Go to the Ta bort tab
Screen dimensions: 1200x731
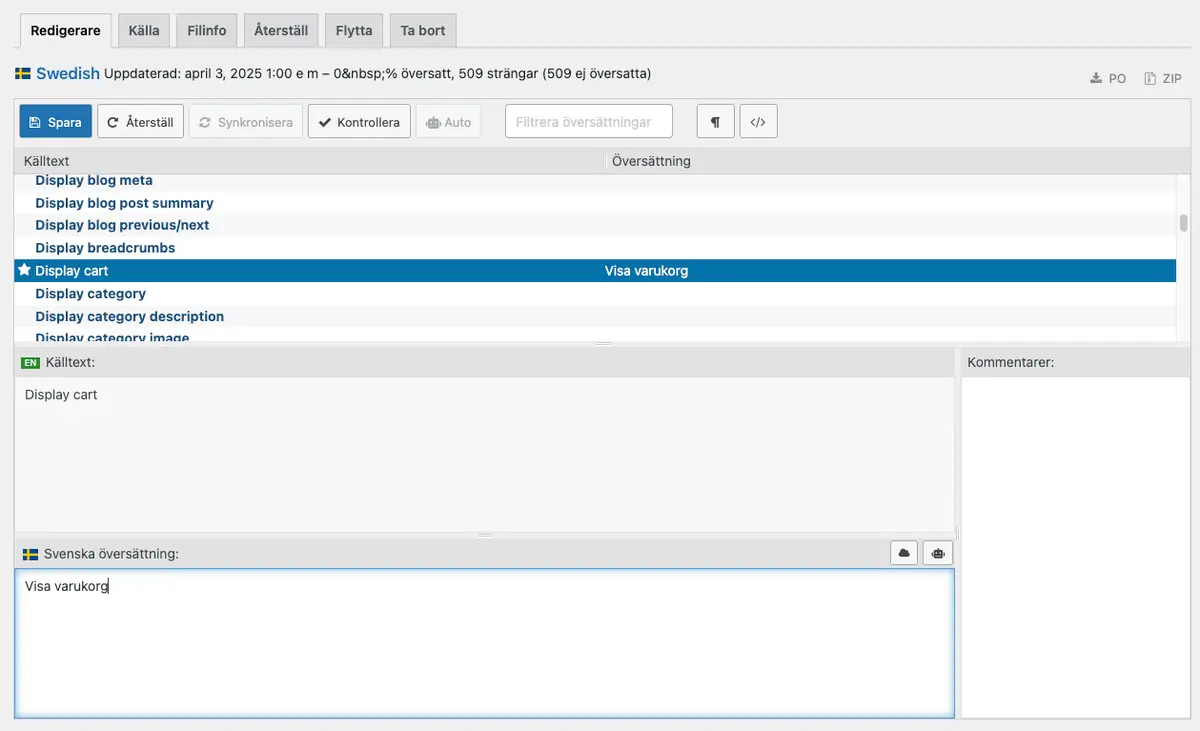(x=423, y=30)
